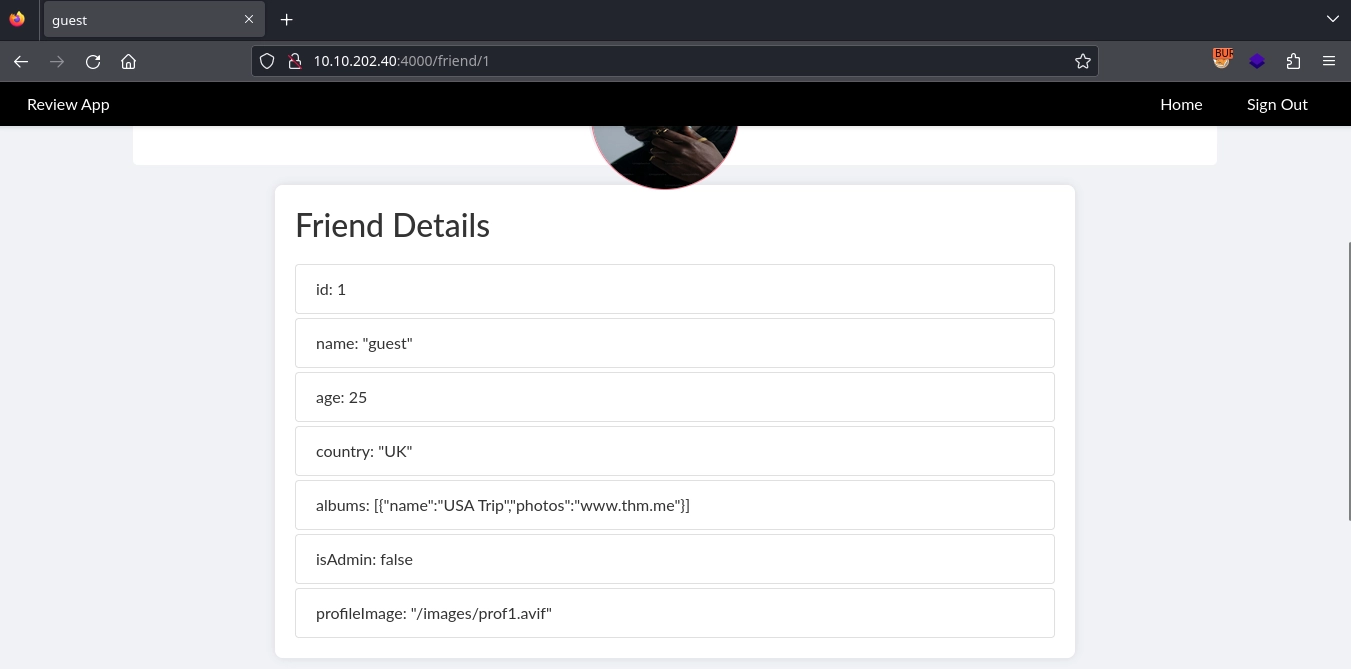Close the guest tab
1351x669 pixels.
coord(249,20)
